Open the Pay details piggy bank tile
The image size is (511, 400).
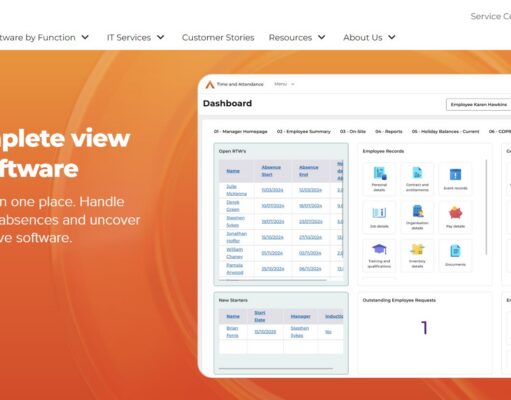[455, 217]
